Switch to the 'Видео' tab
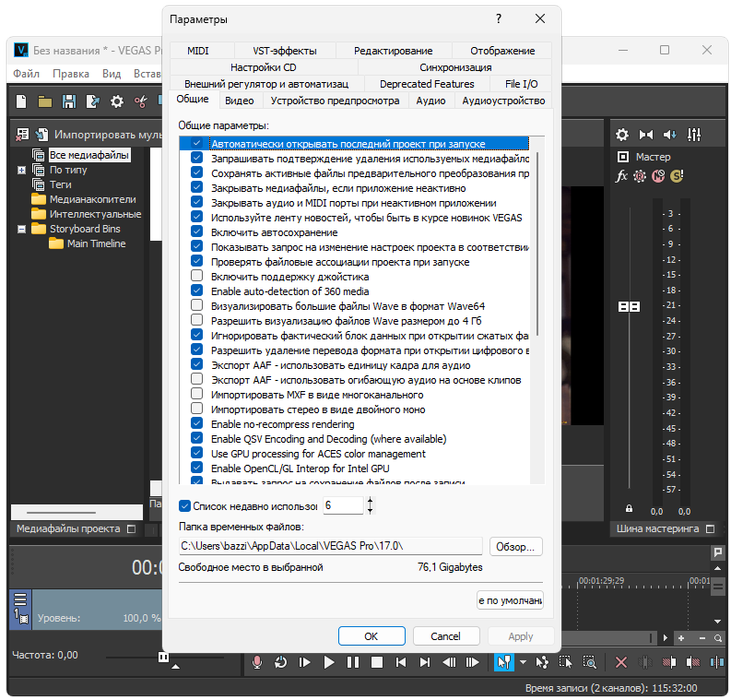The height and width of the screenshot is (700, 731). pyautogui.click(x=239, y=100)
